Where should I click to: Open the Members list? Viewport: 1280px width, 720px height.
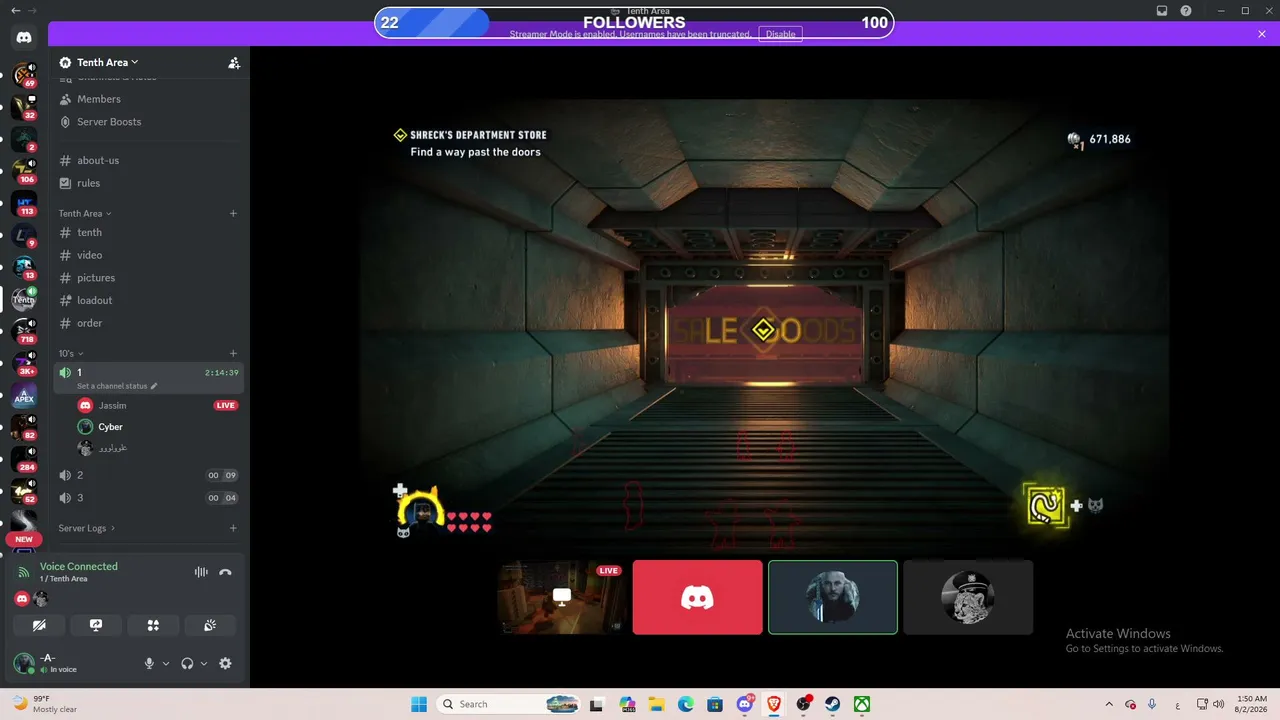(148, 99)
